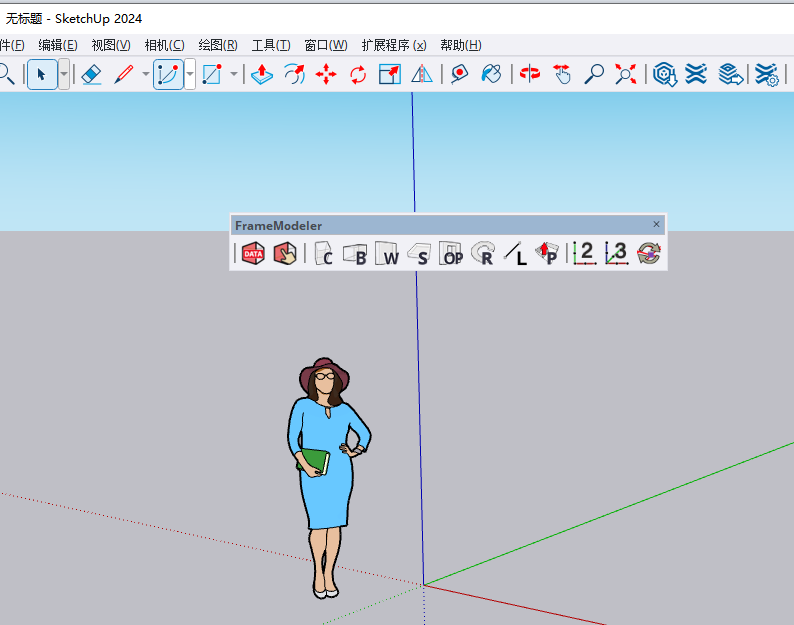Select FrameModeler R tool
This screenshot has height=625, width=794.
[483, 253]
